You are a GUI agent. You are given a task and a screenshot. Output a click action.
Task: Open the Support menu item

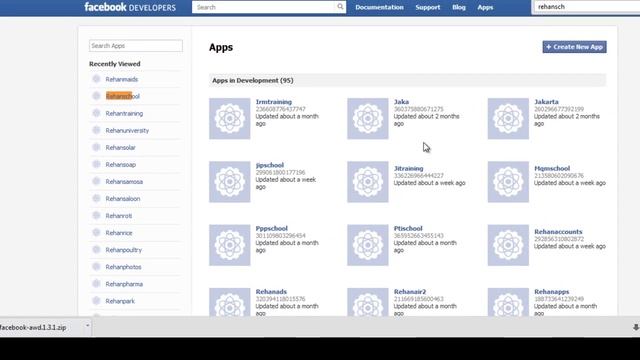[x=428, y=7]
